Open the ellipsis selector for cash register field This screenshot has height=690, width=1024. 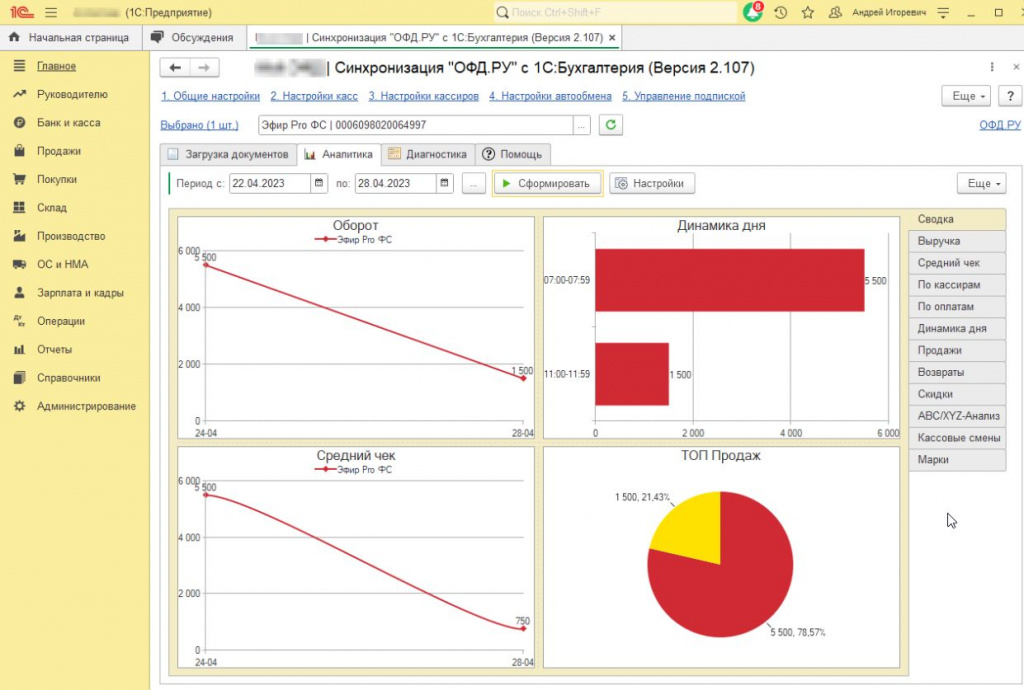pos(581,125)
